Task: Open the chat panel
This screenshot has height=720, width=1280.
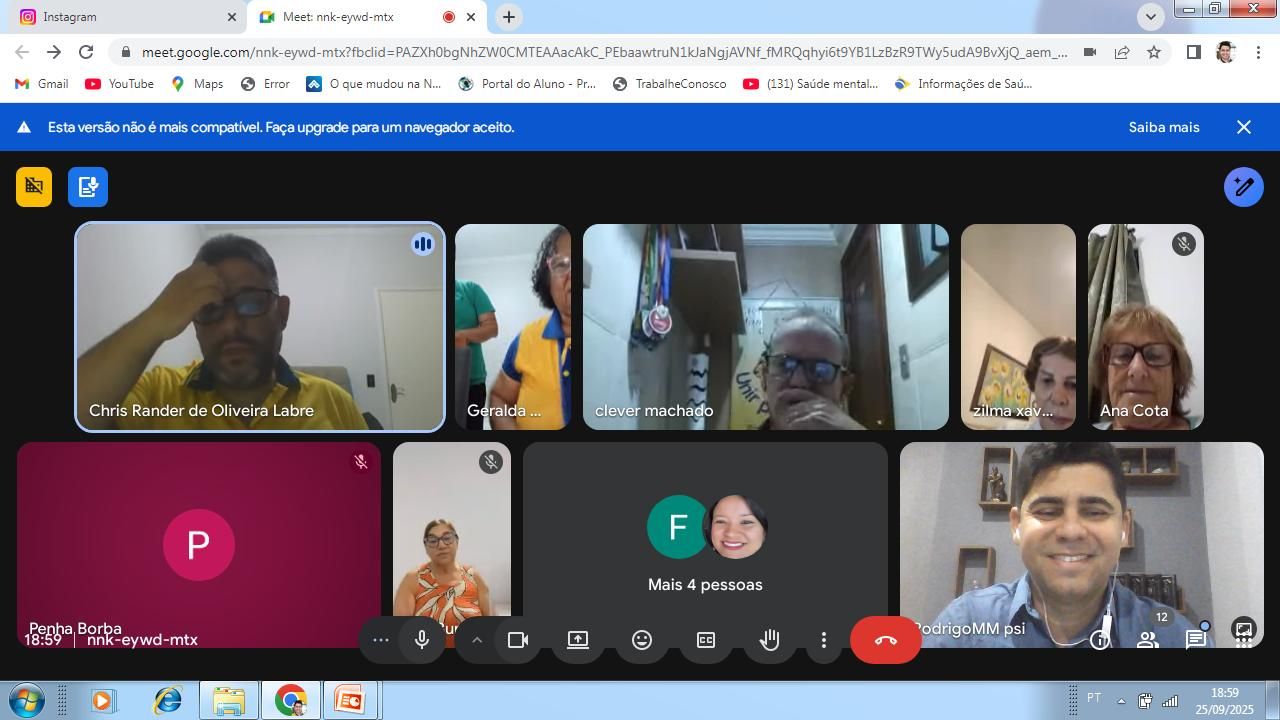Action: [x=1196, y=639]
